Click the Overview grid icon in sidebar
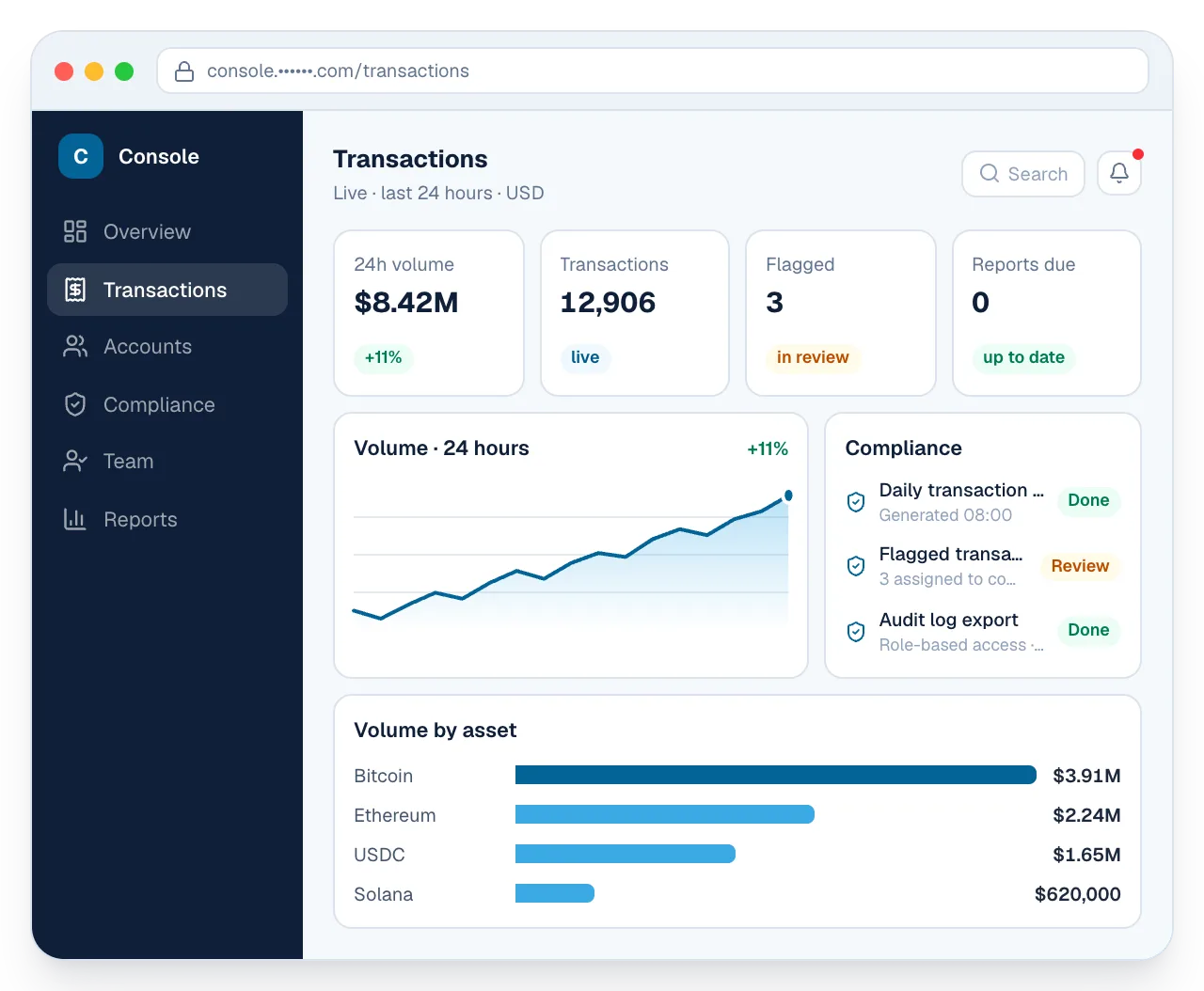Screen dimensions: 1204x991 [x=75, y=231]
